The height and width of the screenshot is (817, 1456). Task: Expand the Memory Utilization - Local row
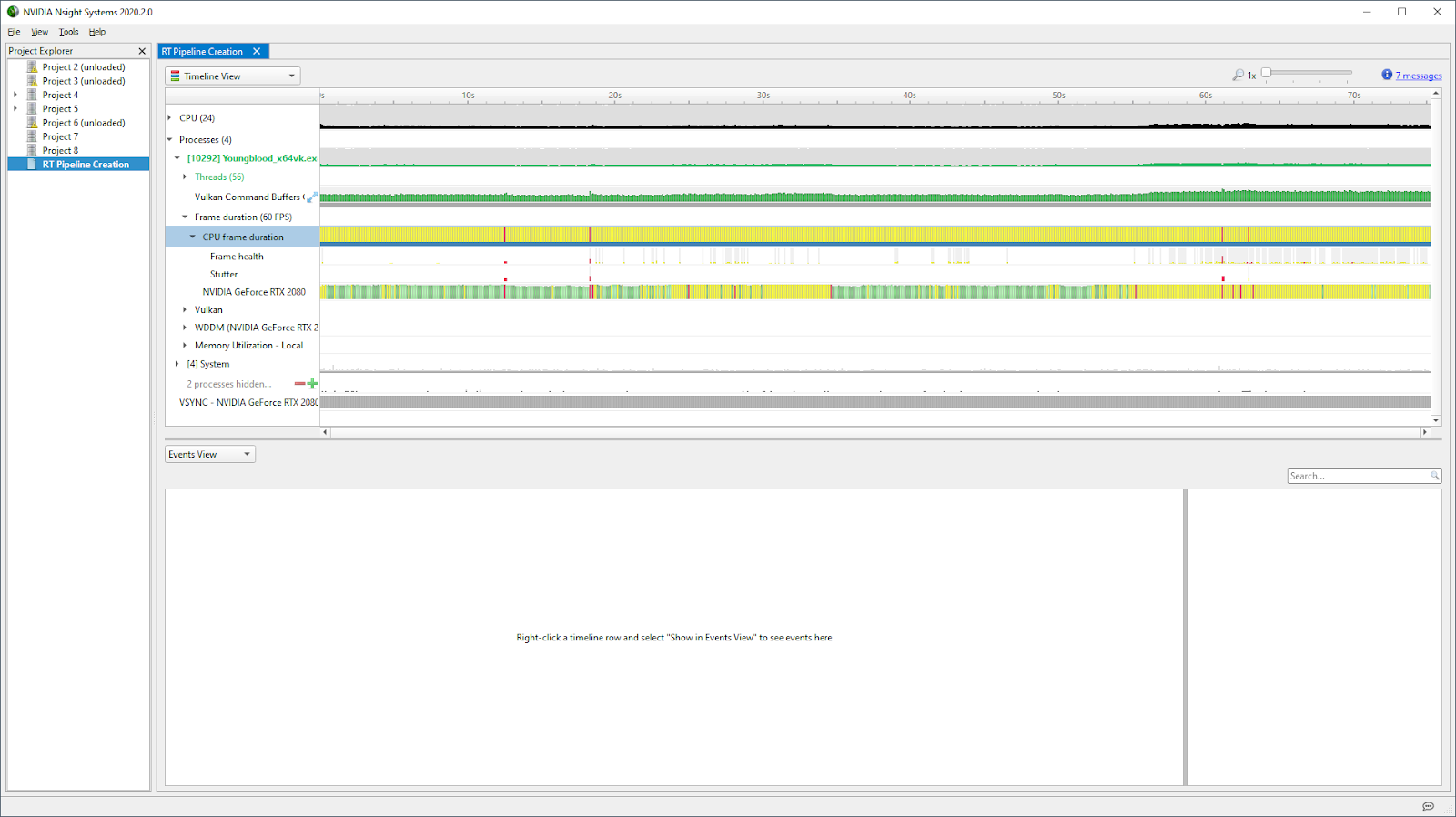185,346
